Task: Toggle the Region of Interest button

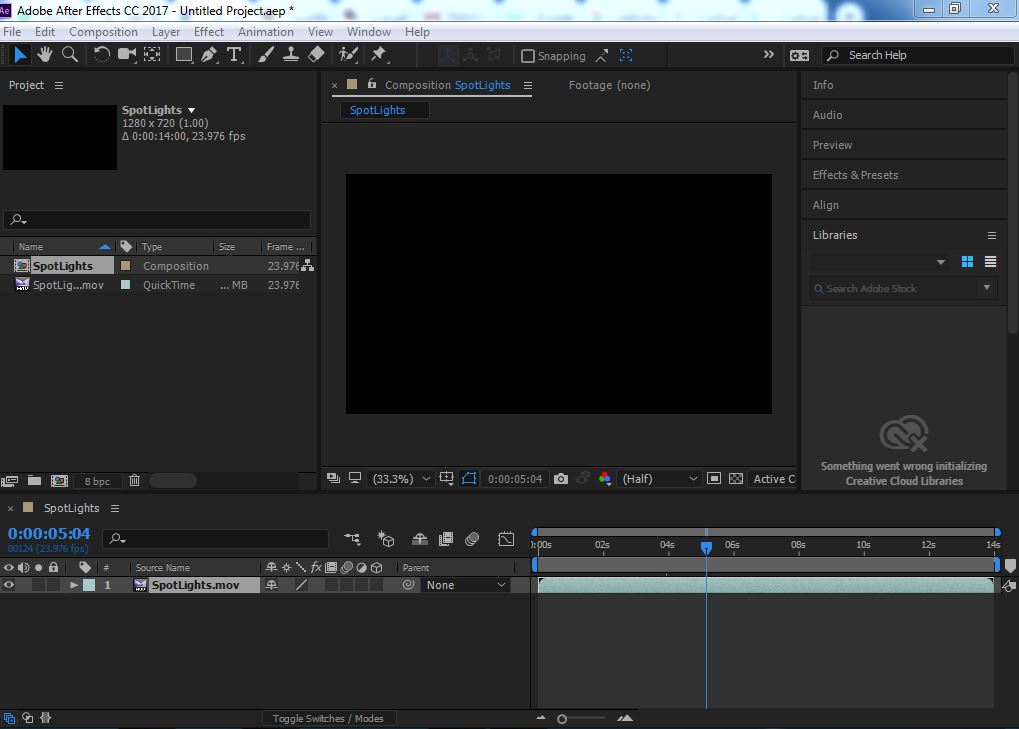Action: pyautogui.click(x=714, y=479)
